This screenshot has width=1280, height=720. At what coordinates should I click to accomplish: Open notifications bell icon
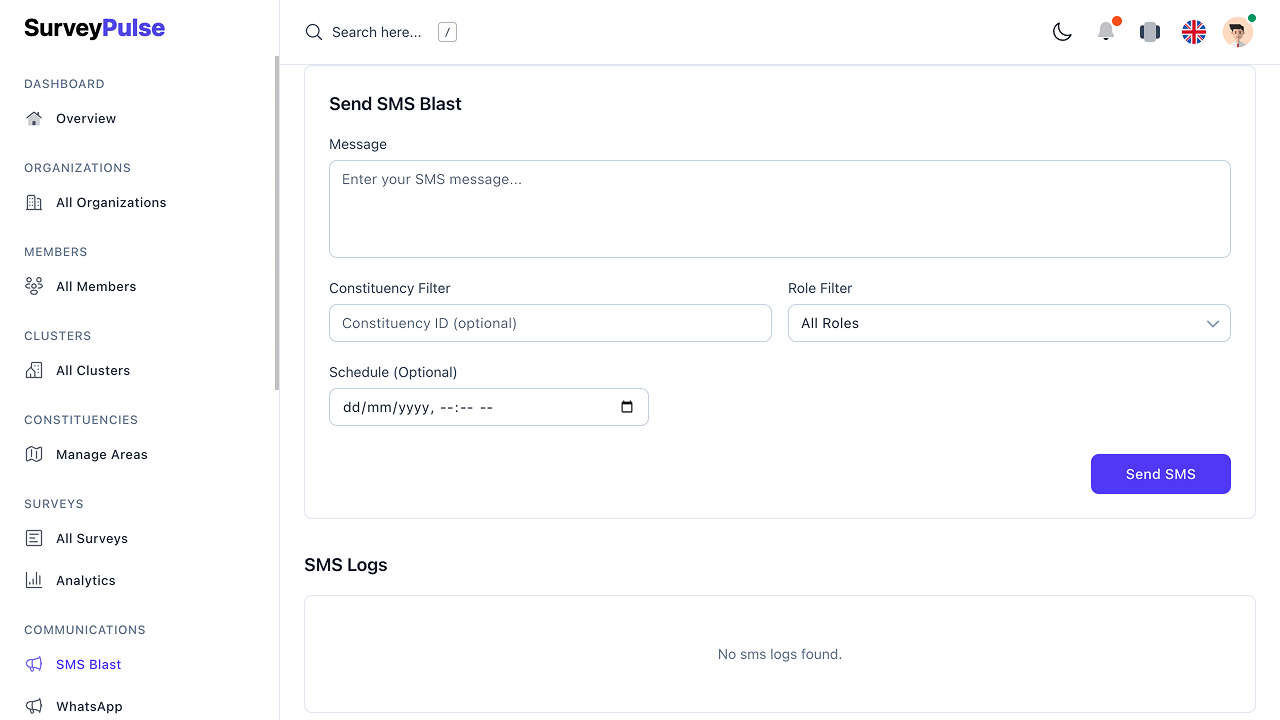click(x=1106, y=32)
